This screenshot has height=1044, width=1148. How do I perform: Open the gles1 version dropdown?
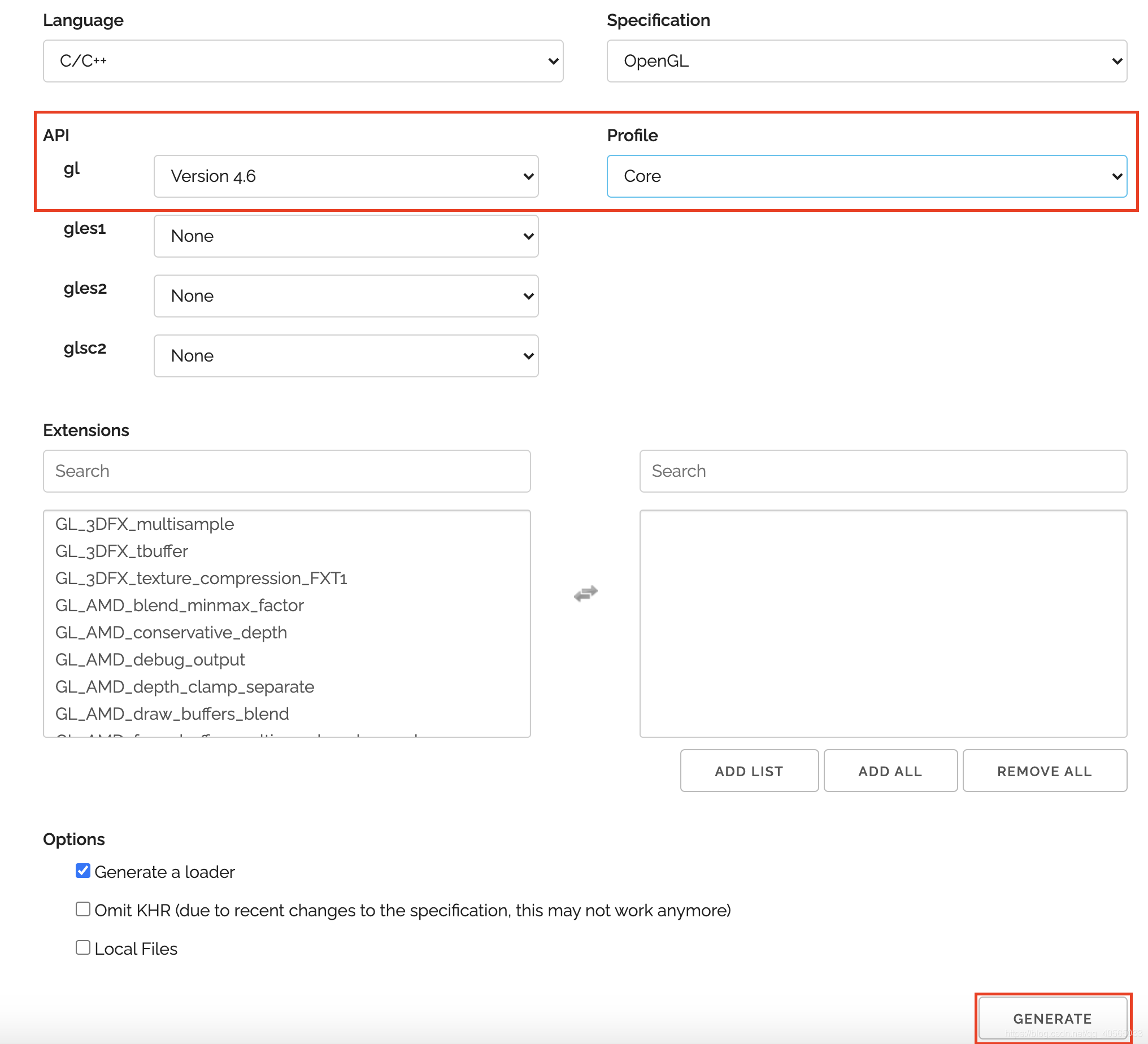(x=346, y=236)
